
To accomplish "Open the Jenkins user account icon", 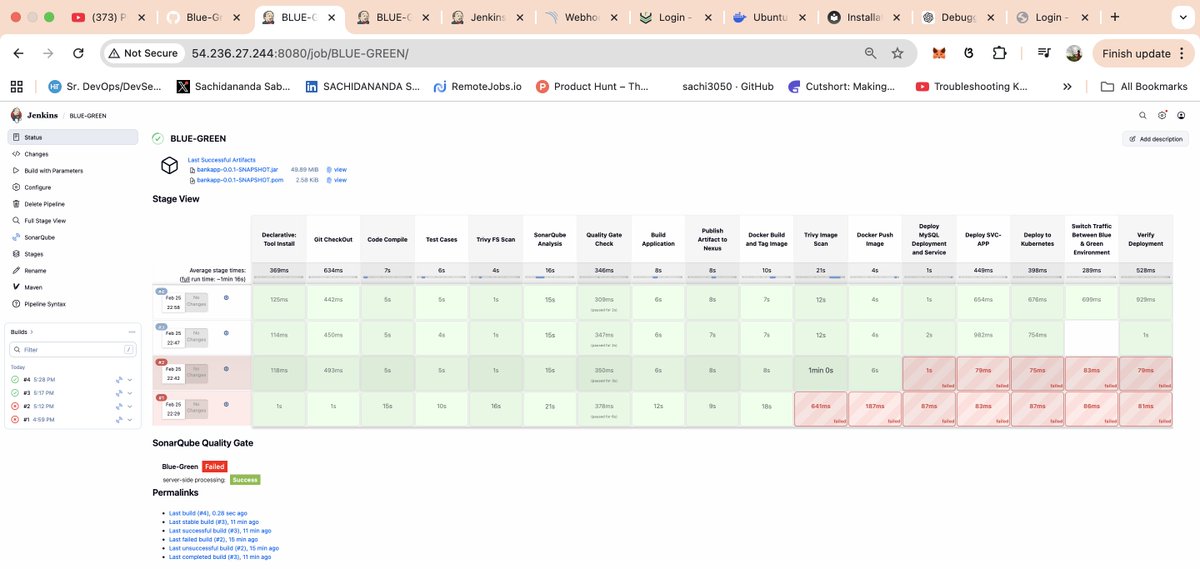I will point(1181,115).
